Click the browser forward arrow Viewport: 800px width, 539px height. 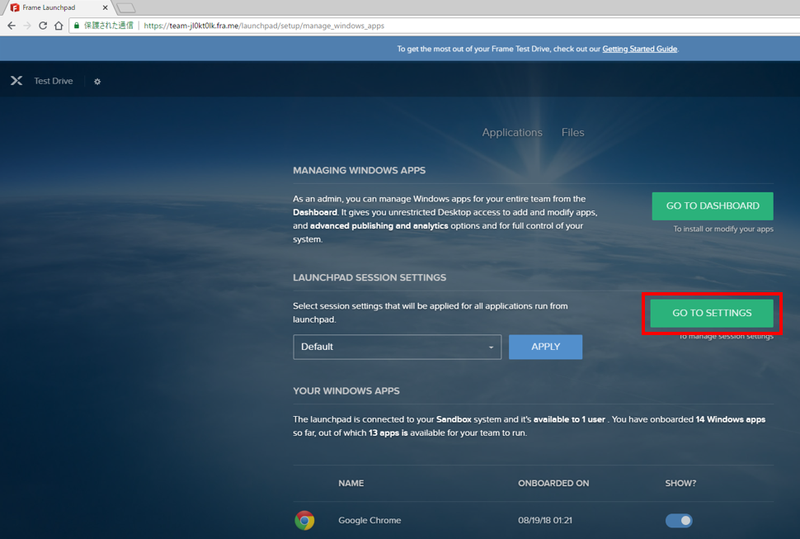27,26
